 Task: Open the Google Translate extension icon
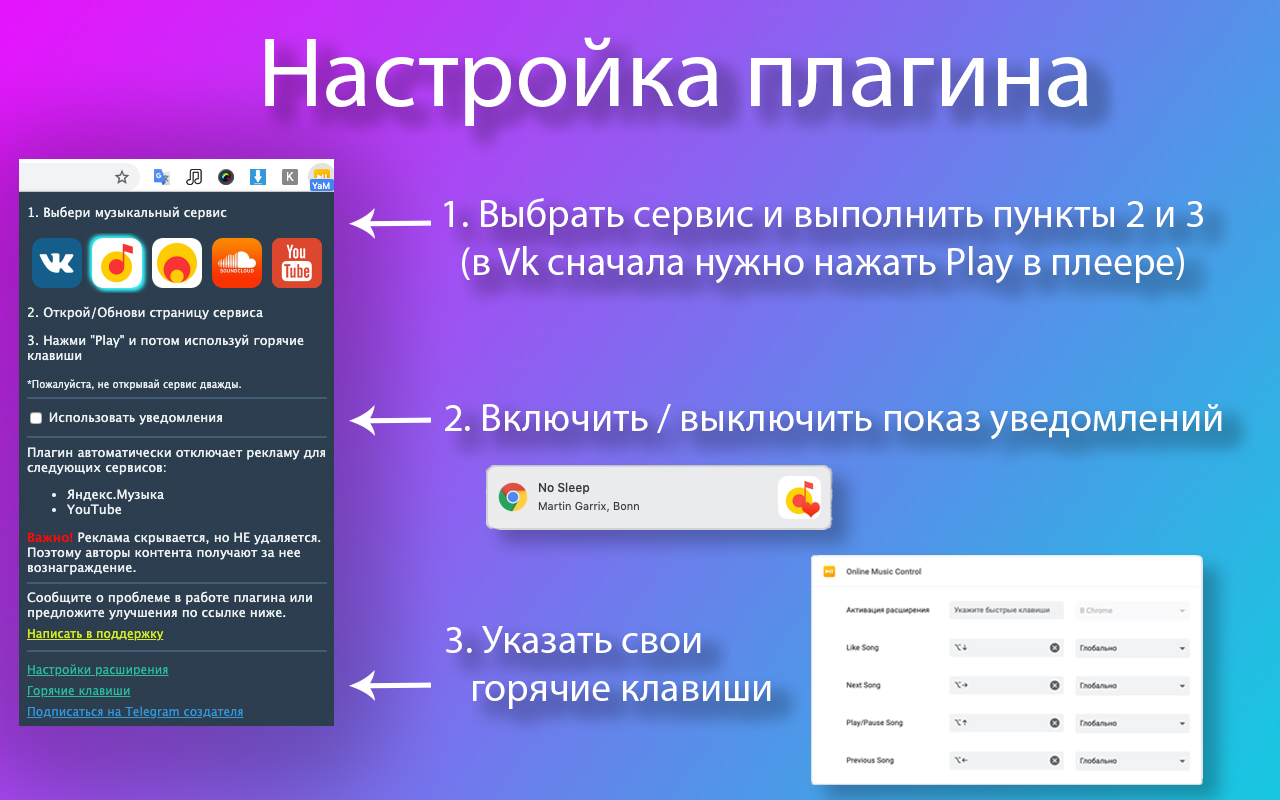[x=161, y=177]
